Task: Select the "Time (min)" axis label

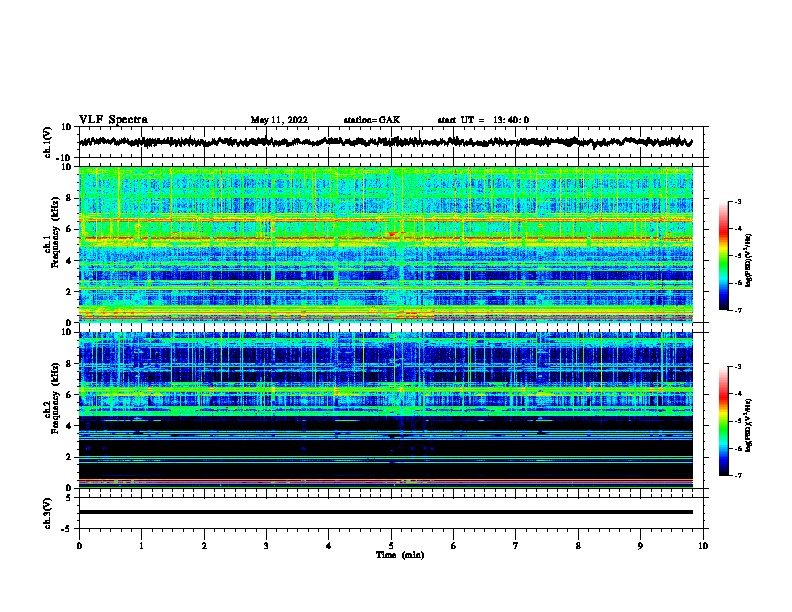Action: [x=400, y=555]
